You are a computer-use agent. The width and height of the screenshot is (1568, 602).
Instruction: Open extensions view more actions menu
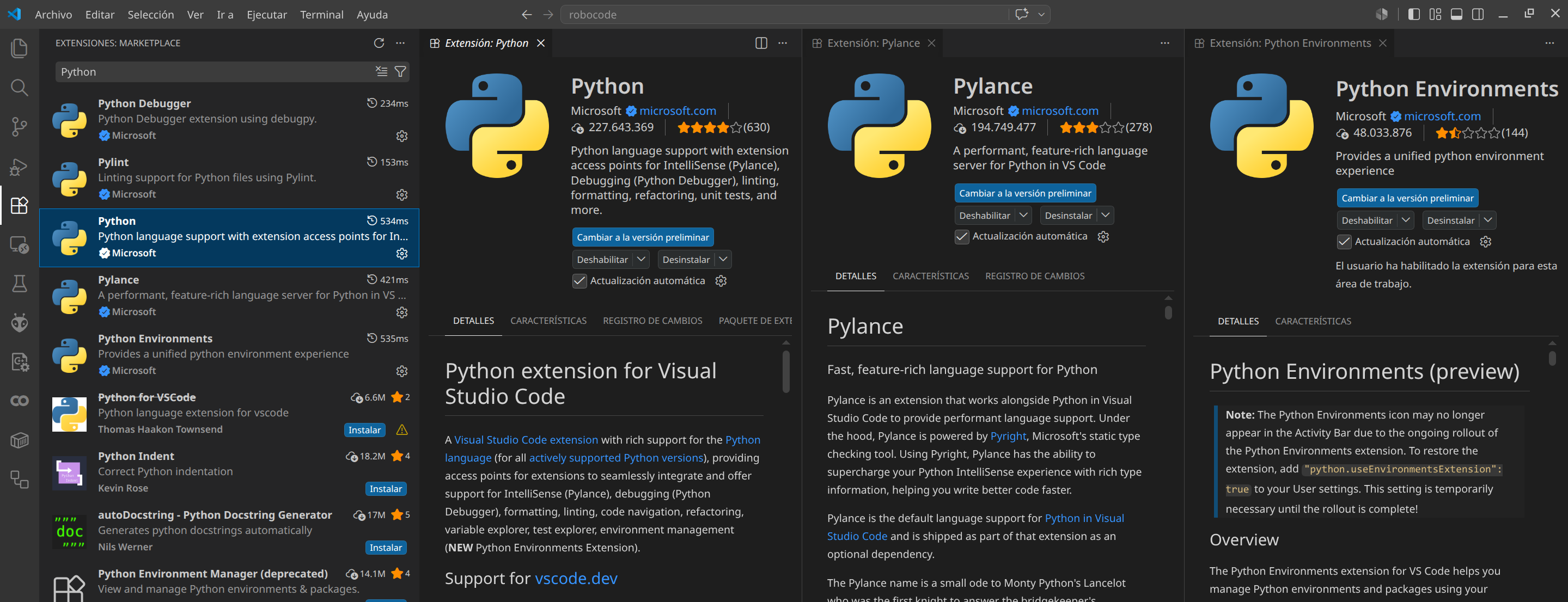[x=400, y=42]
